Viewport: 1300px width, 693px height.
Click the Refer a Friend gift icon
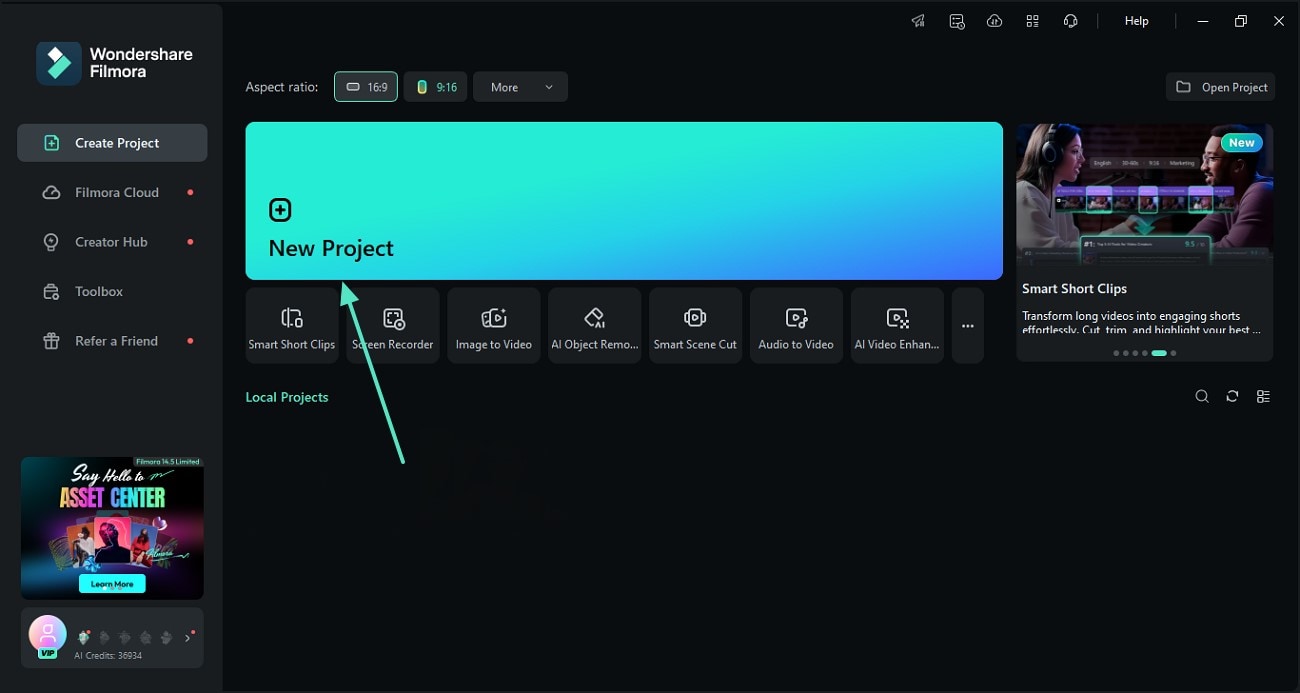click(x=51, y=341)
